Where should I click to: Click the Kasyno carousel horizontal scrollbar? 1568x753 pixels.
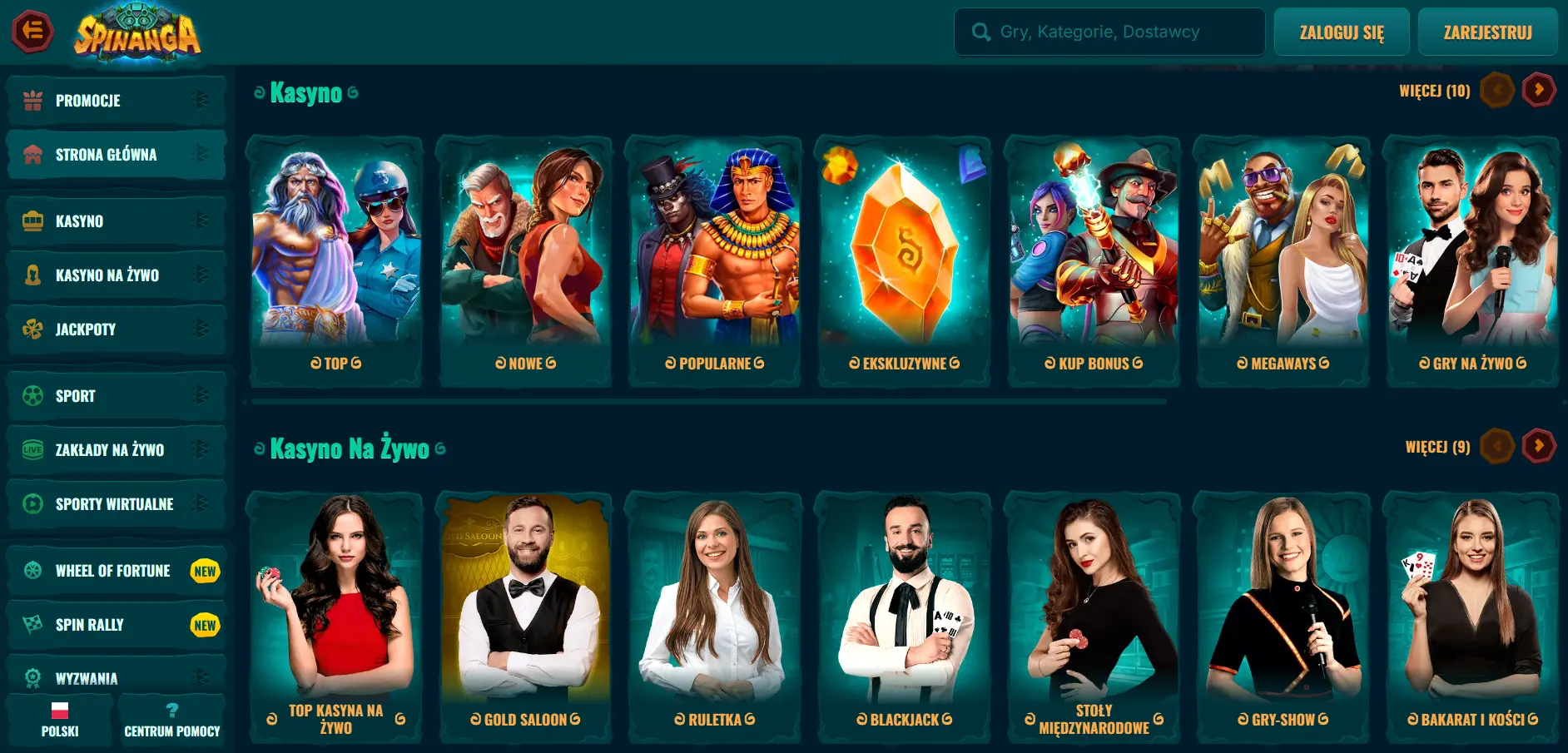709,402
